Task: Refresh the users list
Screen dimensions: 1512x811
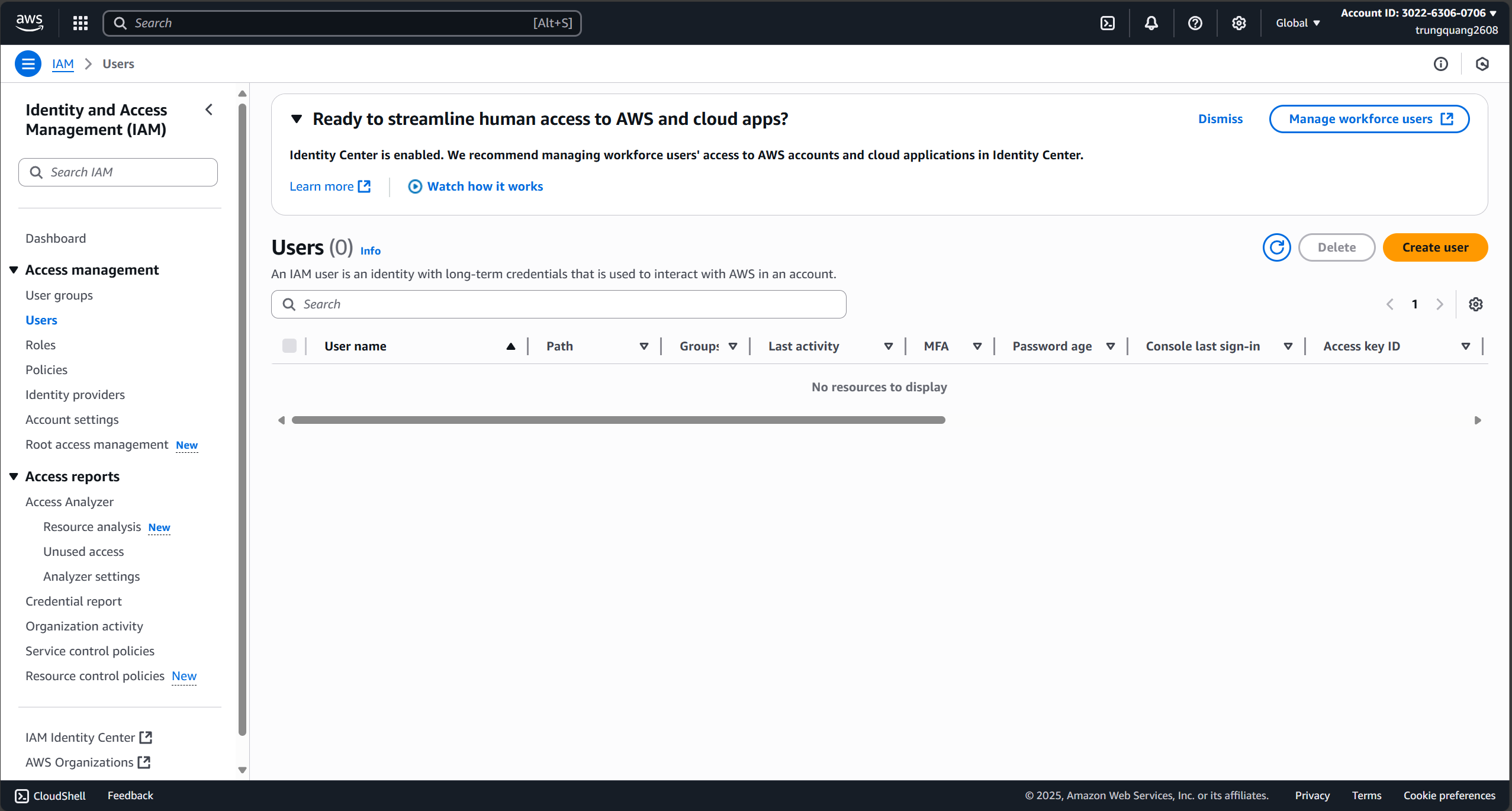Action: 1276,247
